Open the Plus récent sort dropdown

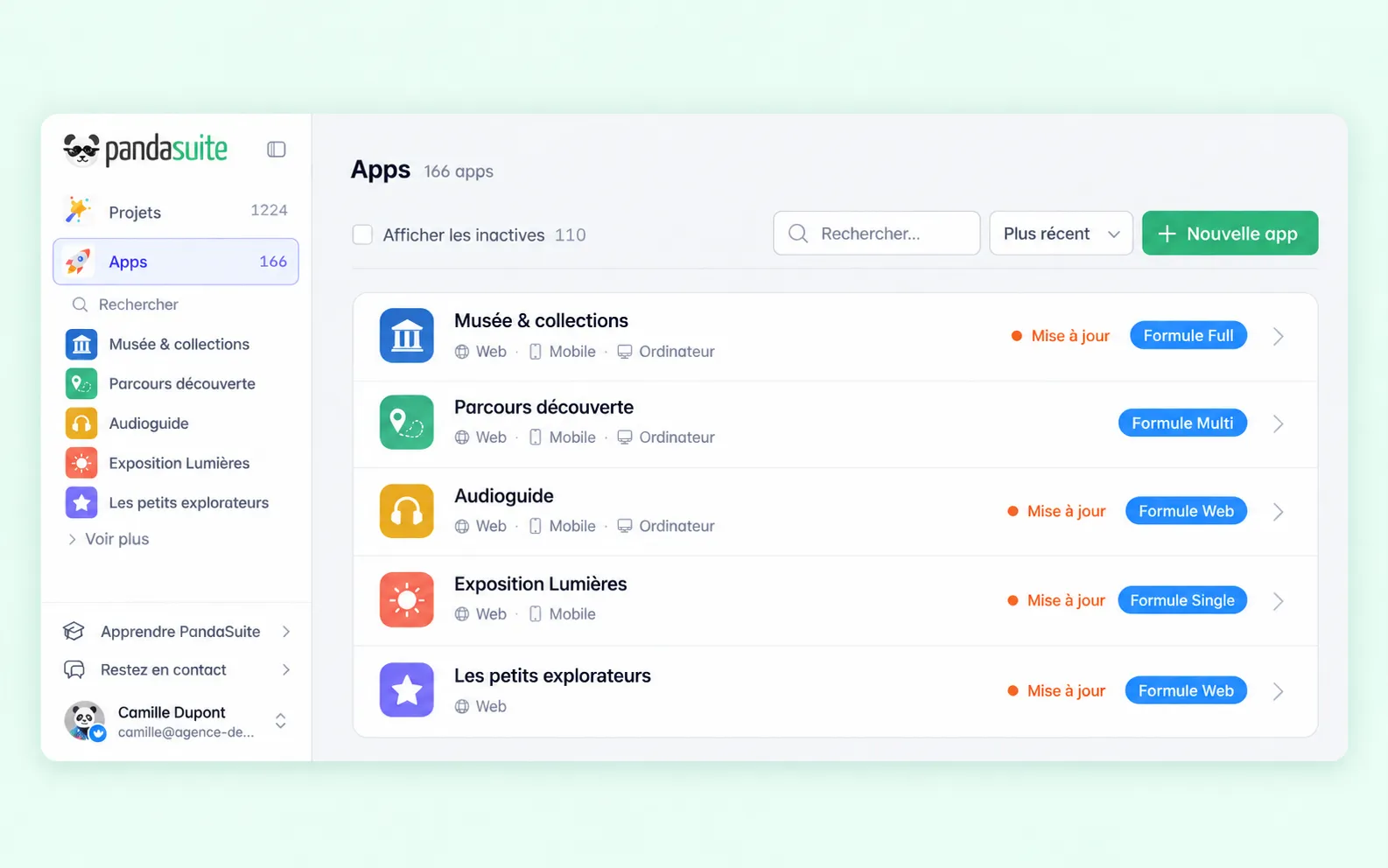(1061, 234)
